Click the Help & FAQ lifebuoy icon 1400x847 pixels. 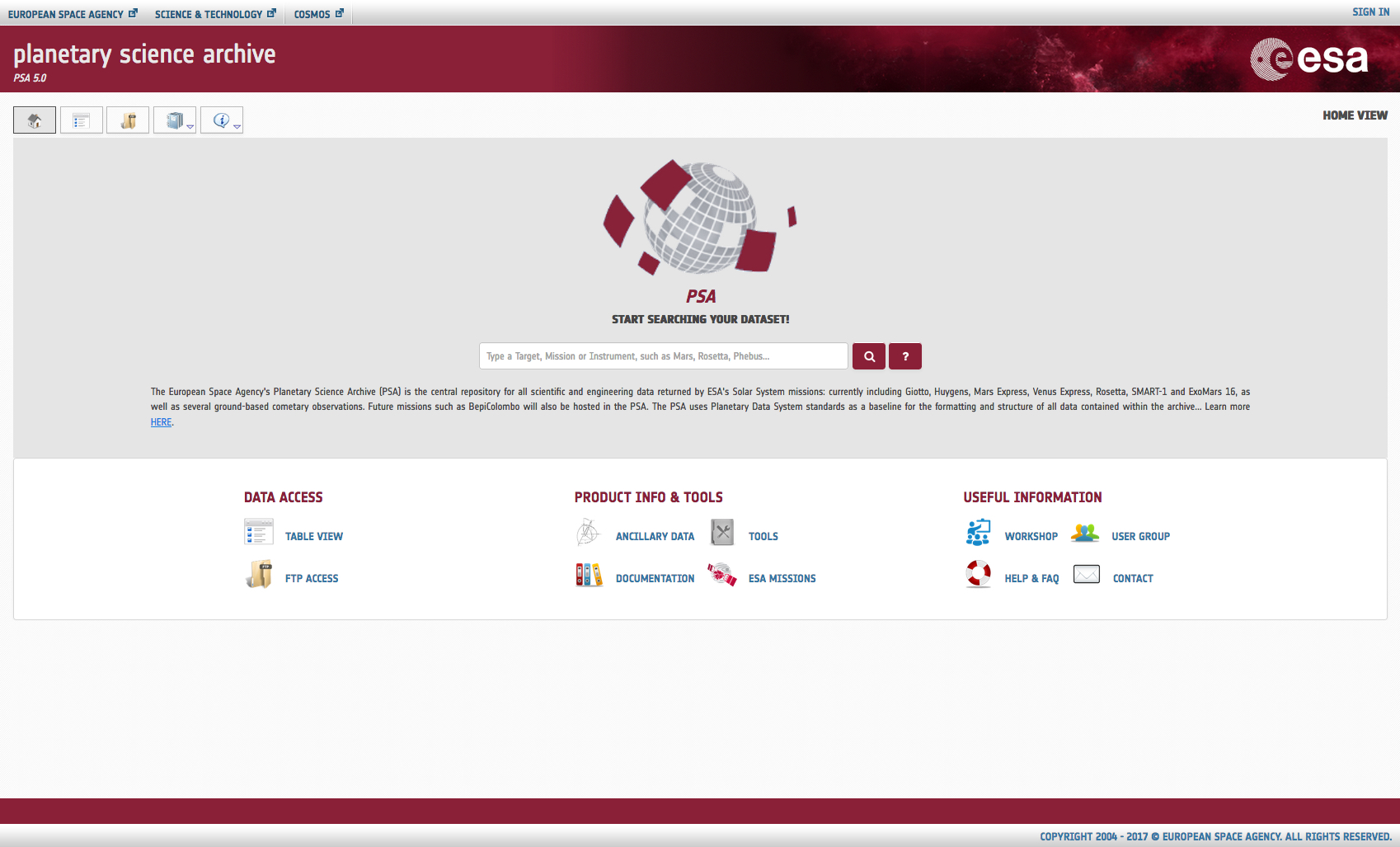pyautogui.click(x=978, y=574)
